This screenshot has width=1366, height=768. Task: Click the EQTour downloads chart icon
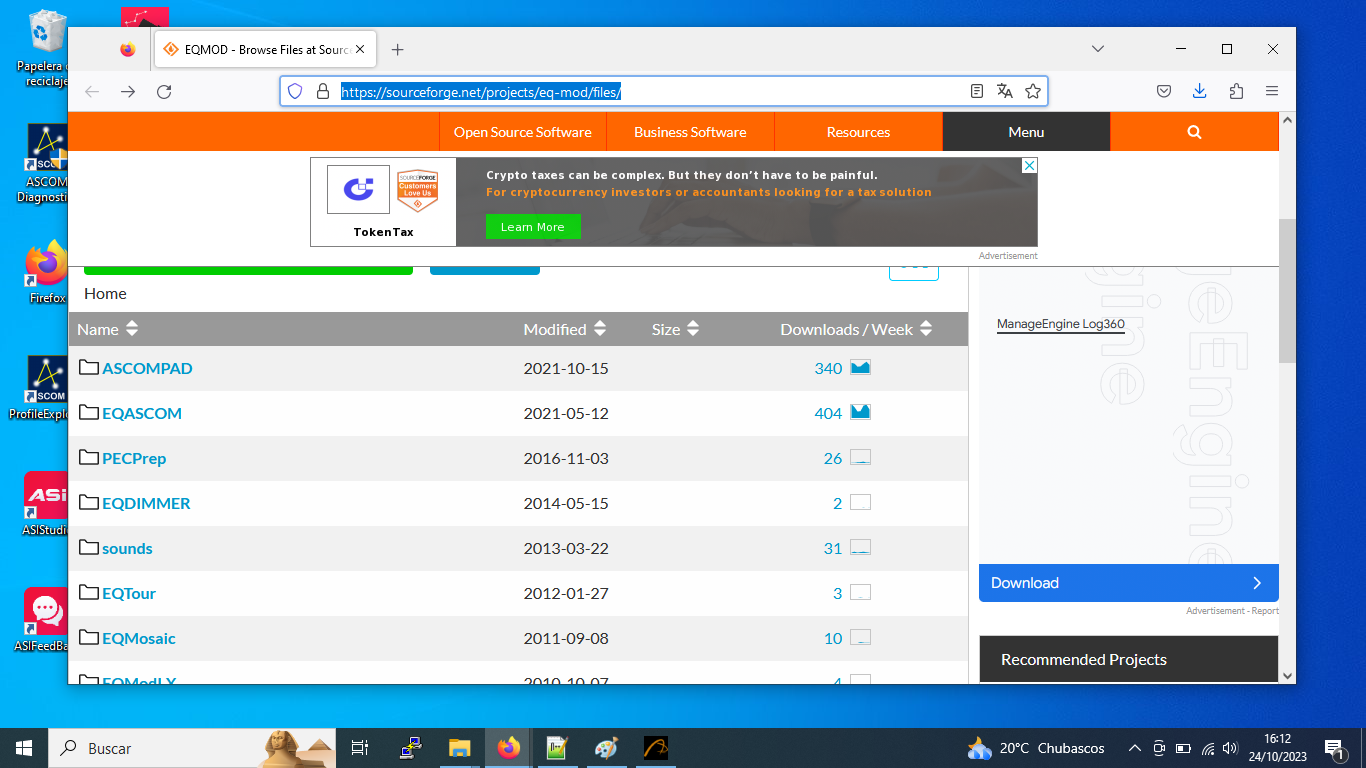tap(860, 592)
